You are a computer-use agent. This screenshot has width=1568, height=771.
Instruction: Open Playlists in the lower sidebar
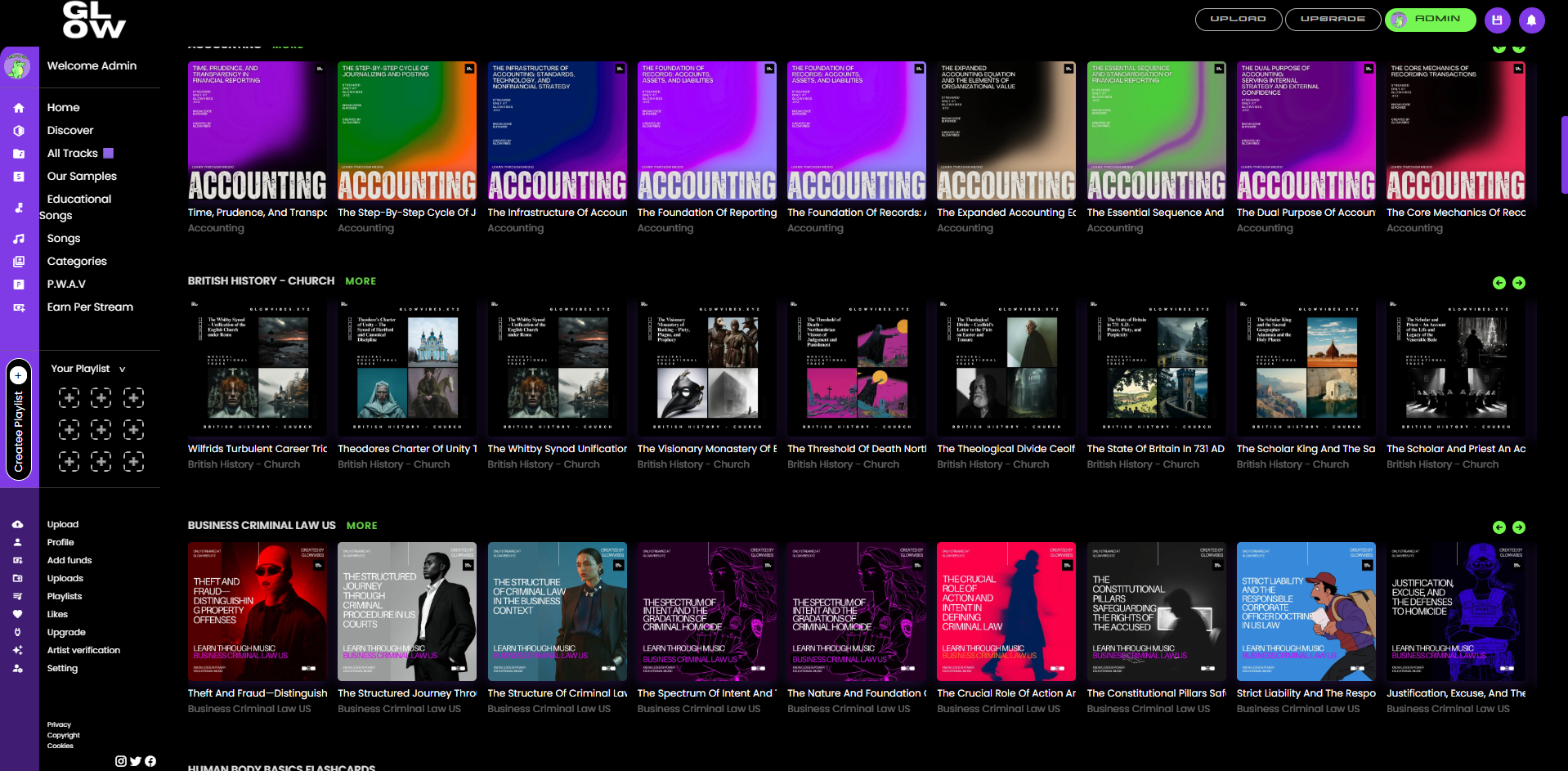tap(65, 597)
